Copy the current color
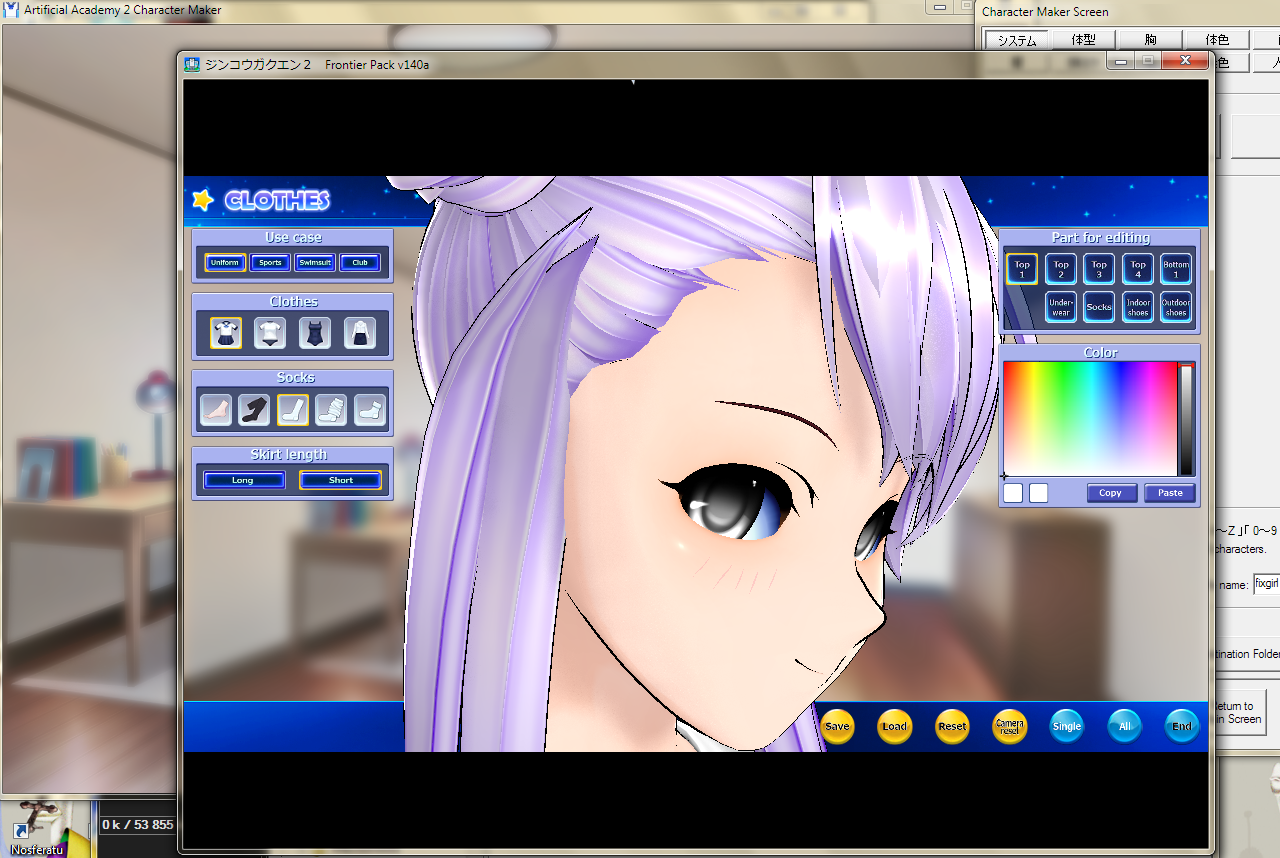This screenshot has height=858, width=1280. point(1111,493)
